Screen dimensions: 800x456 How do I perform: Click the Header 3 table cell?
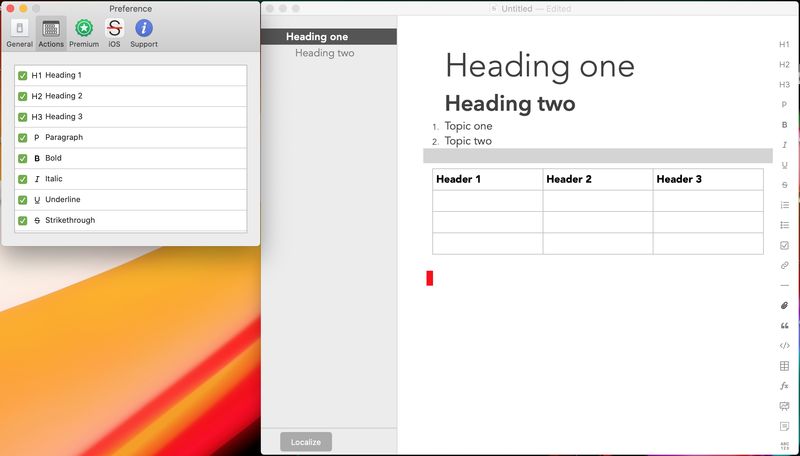click(708, 180)
